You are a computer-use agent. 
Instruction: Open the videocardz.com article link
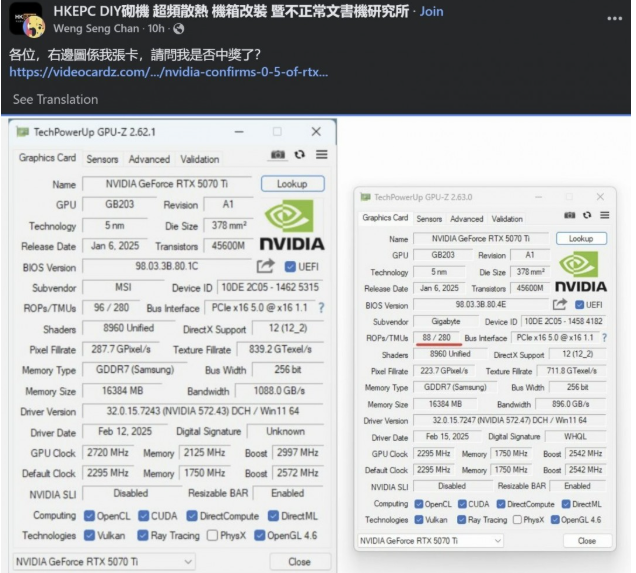click(x=169, y=72)
